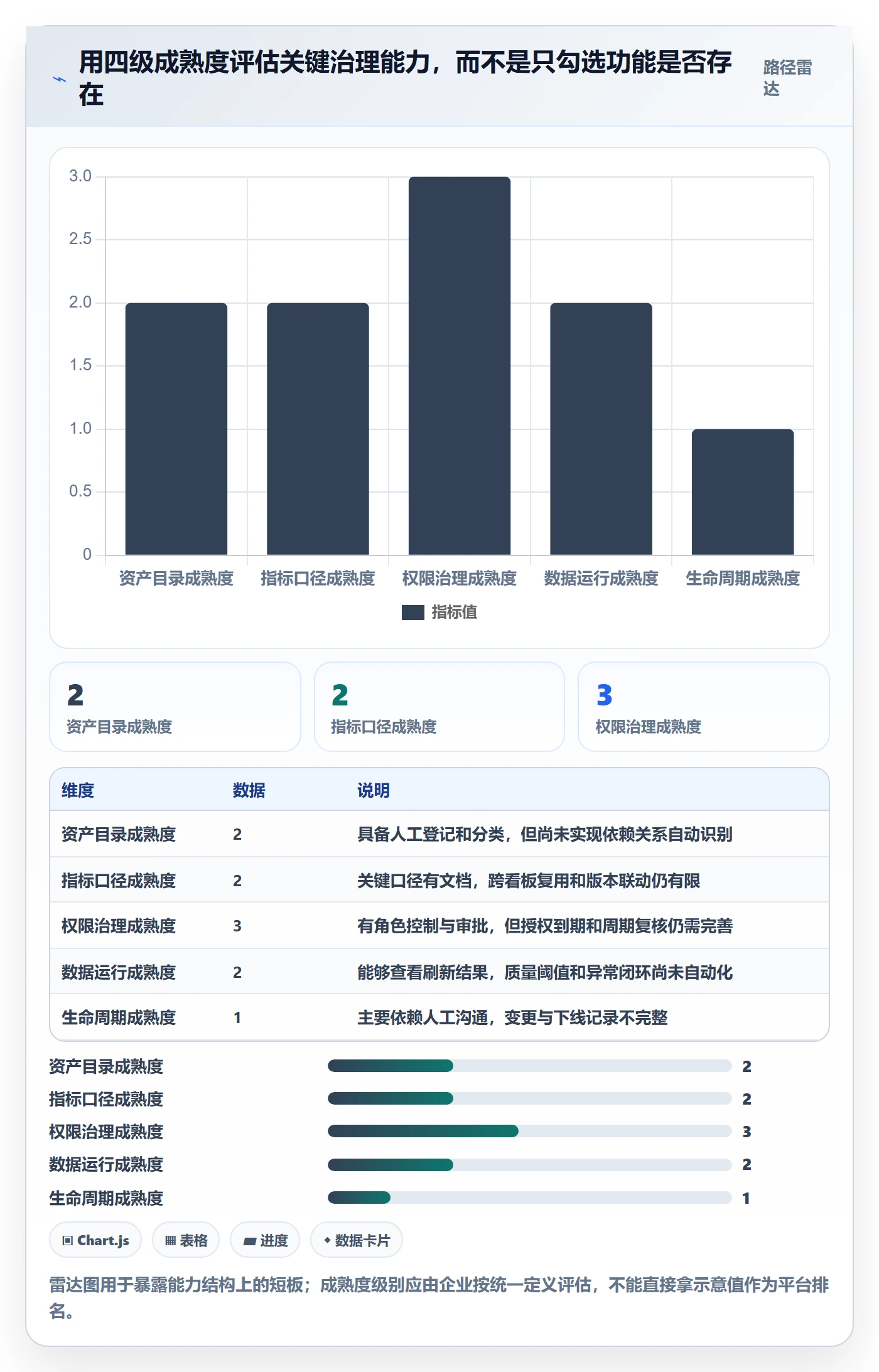Image resolution: width=879 pixels, height=1372 pixels.
Task: Click the 指标口径成熟度 progress bar
Action: point(530,1098)
